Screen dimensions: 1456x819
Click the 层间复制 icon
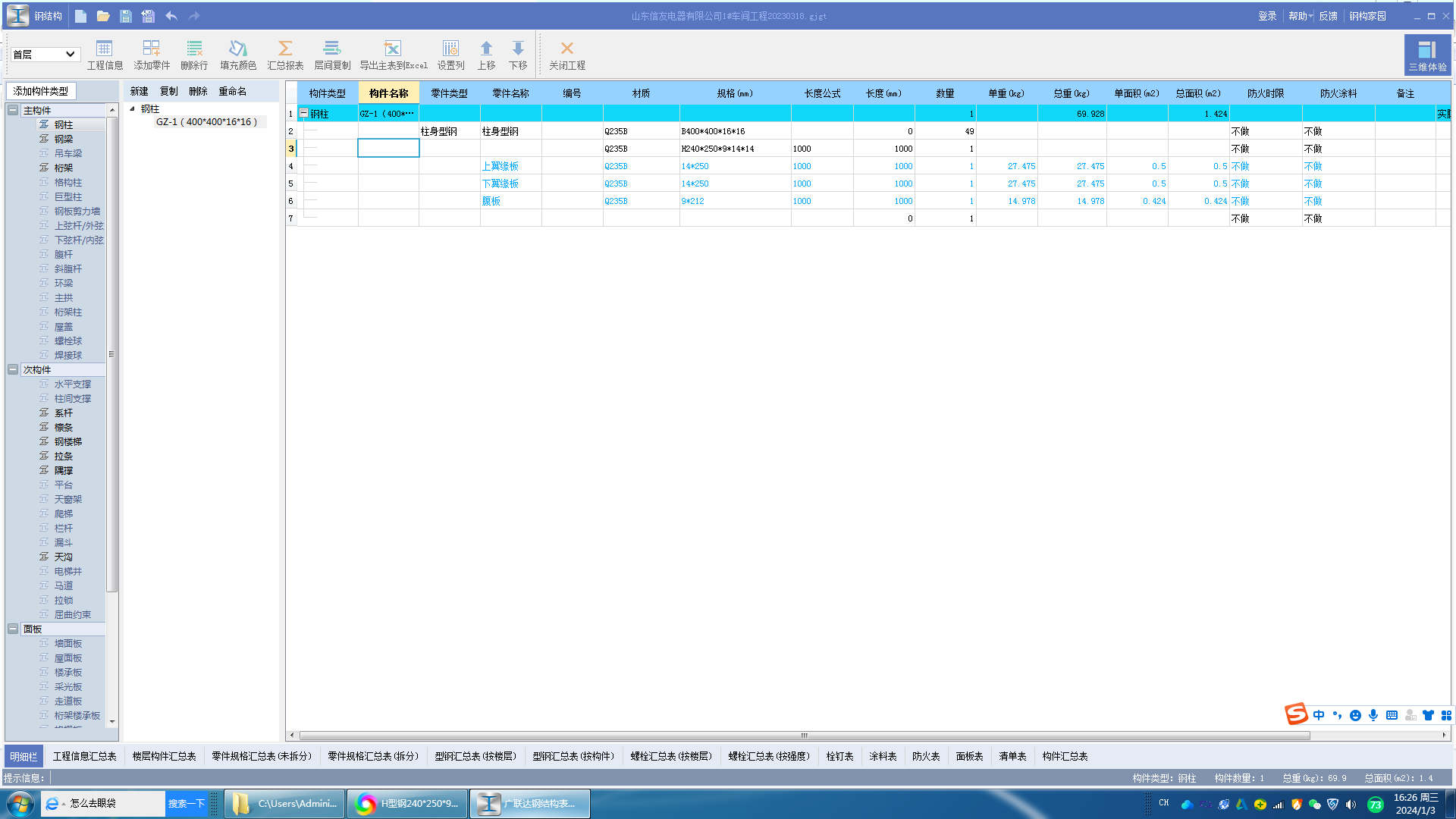(x=332, y=55)
